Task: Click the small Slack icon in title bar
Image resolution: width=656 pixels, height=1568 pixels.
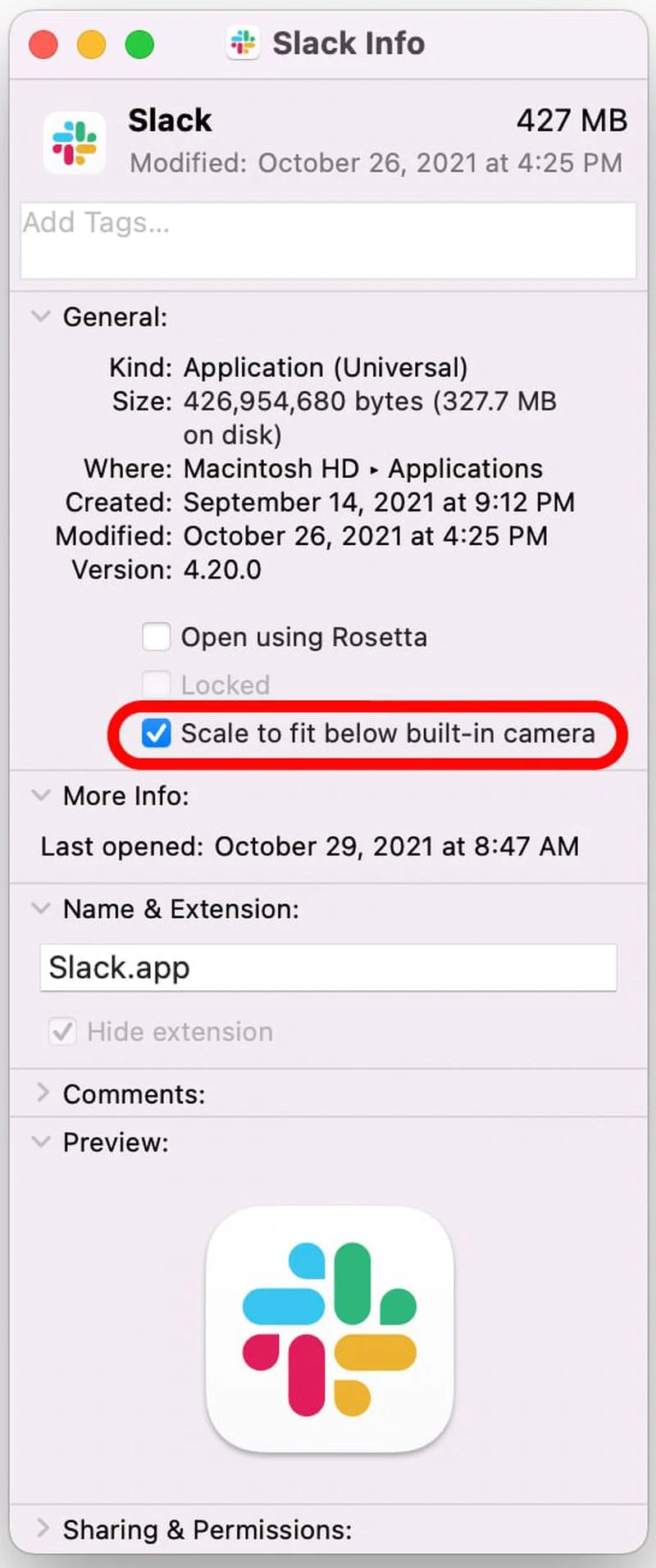Action: click(x=244, y=43)
